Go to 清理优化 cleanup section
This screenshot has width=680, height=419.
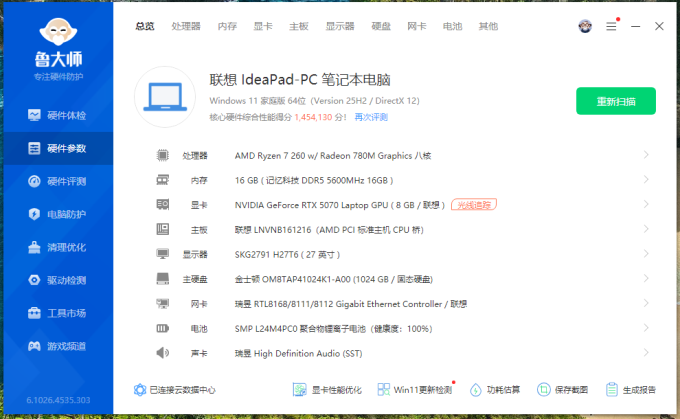(58, 247)
